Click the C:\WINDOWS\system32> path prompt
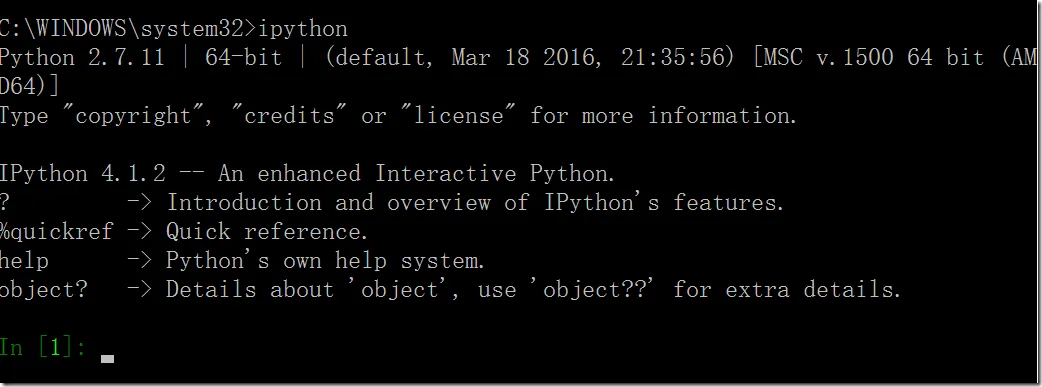 [128, 29]
